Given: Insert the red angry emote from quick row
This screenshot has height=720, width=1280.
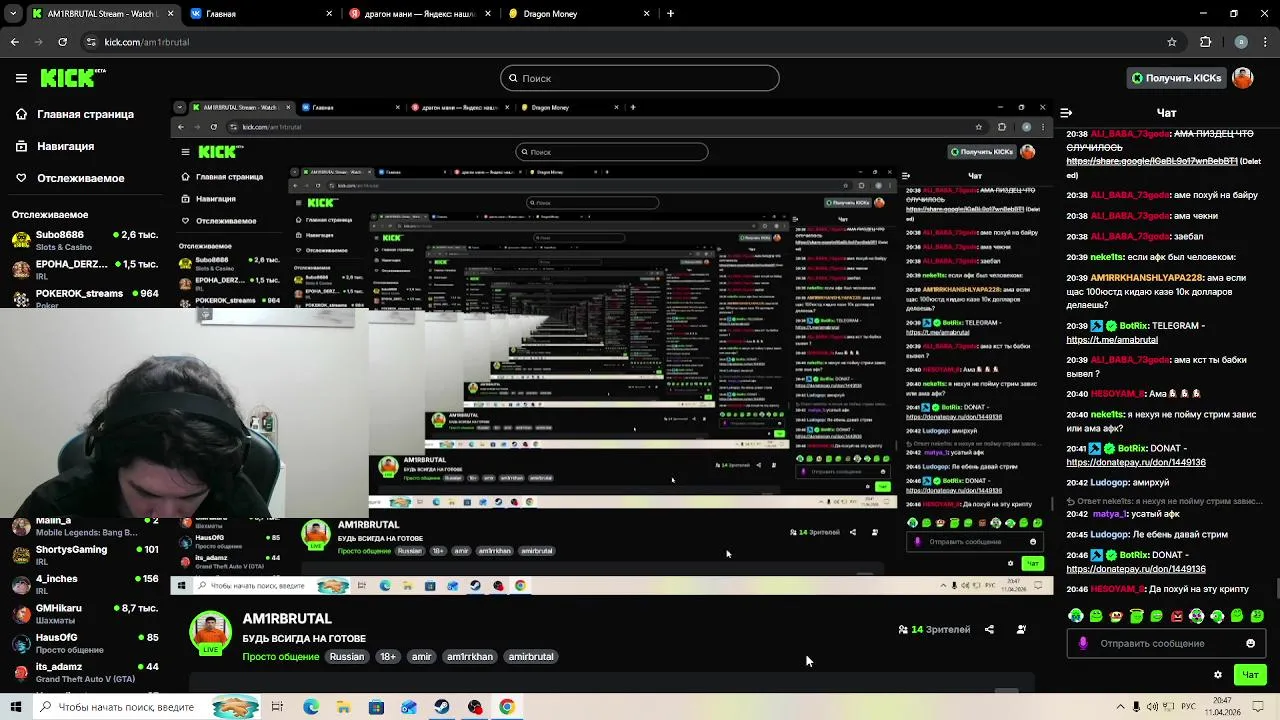Looking at the screenshot, I should pos(1177,616).
